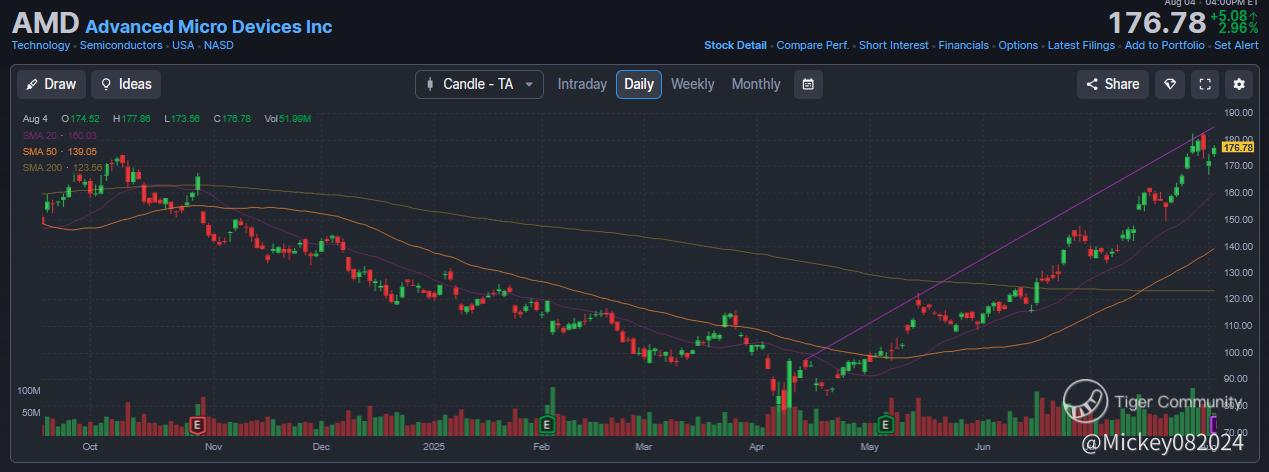Switch to the Monthly timeframe
Image resolution: width=1269 pixels, height=472 pixels.
[x=755, y=84]
